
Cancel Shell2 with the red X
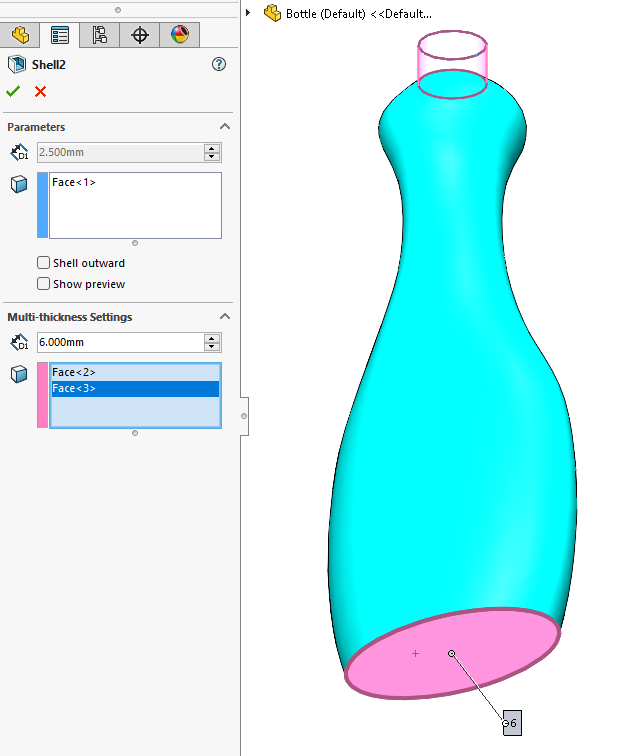point(41,91)
